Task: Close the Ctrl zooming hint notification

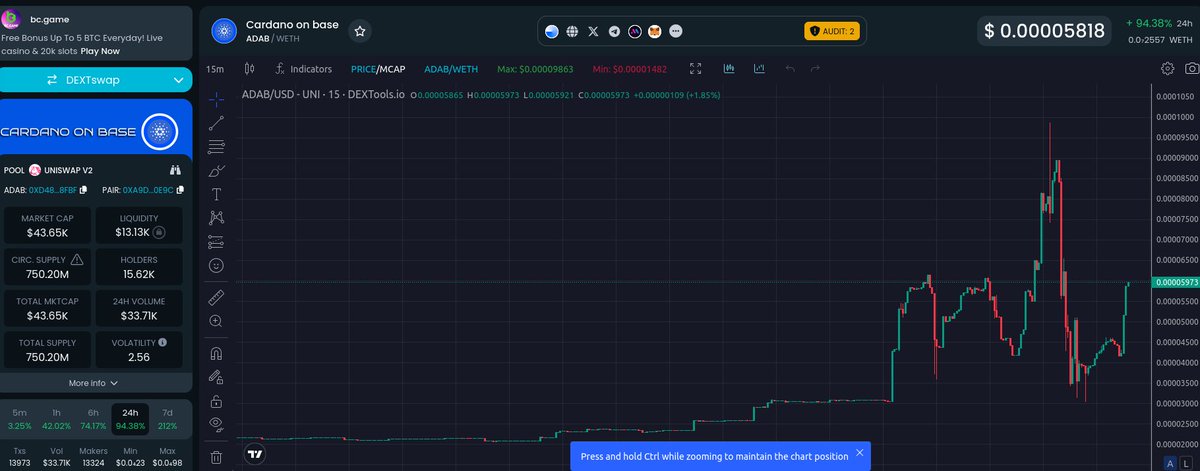Action: 859,453
